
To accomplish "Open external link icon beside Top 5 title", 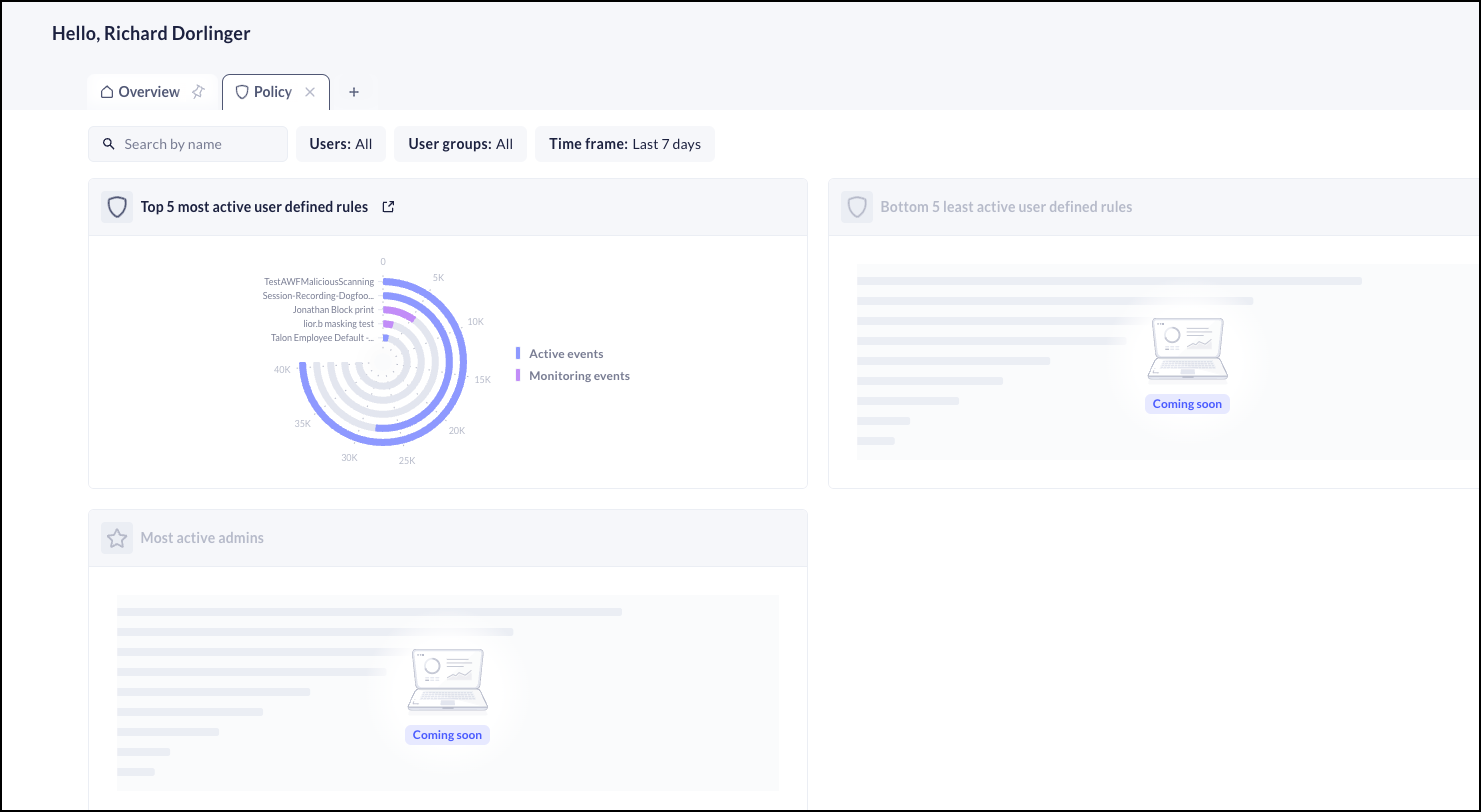I will point(389,207).
